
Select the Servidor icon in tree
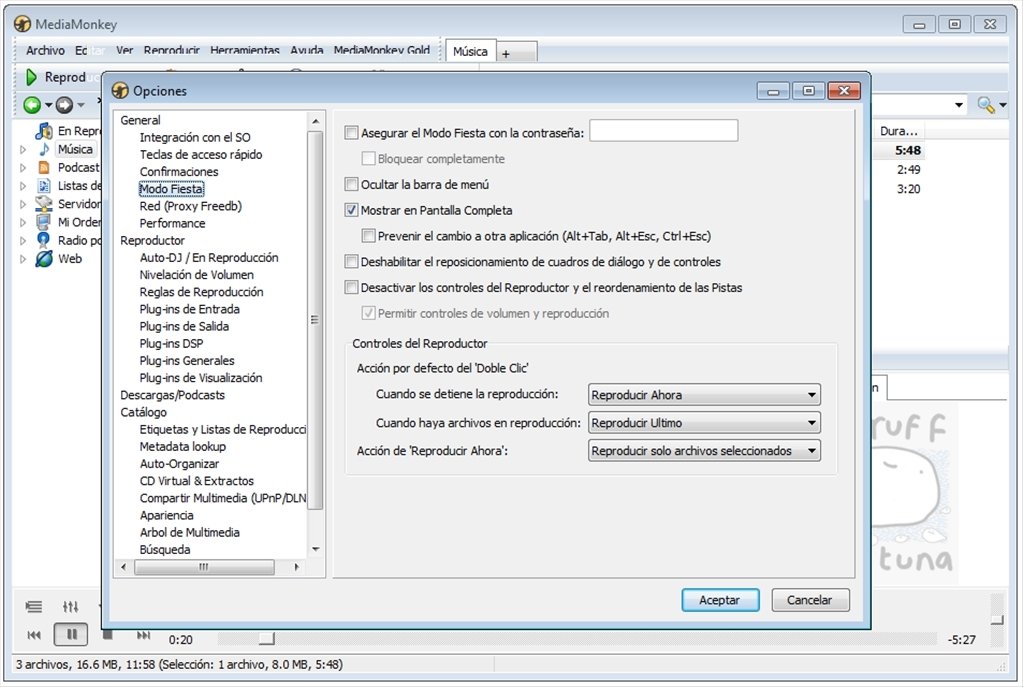pyautogui.click(x=44, y=204)
